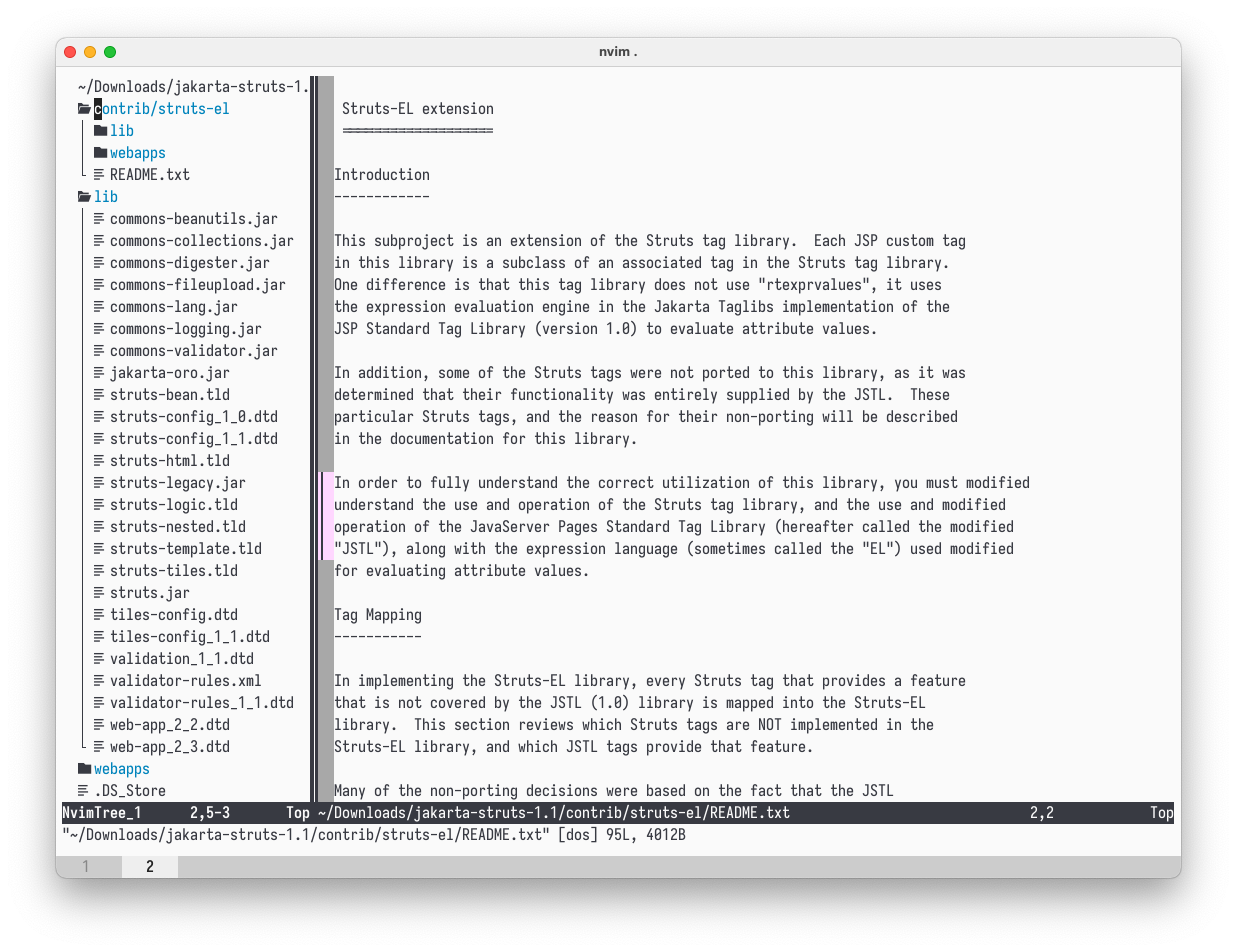Click the Tag Mapping heading
The height and width of the screenshot is (952, 1237).
378,615
